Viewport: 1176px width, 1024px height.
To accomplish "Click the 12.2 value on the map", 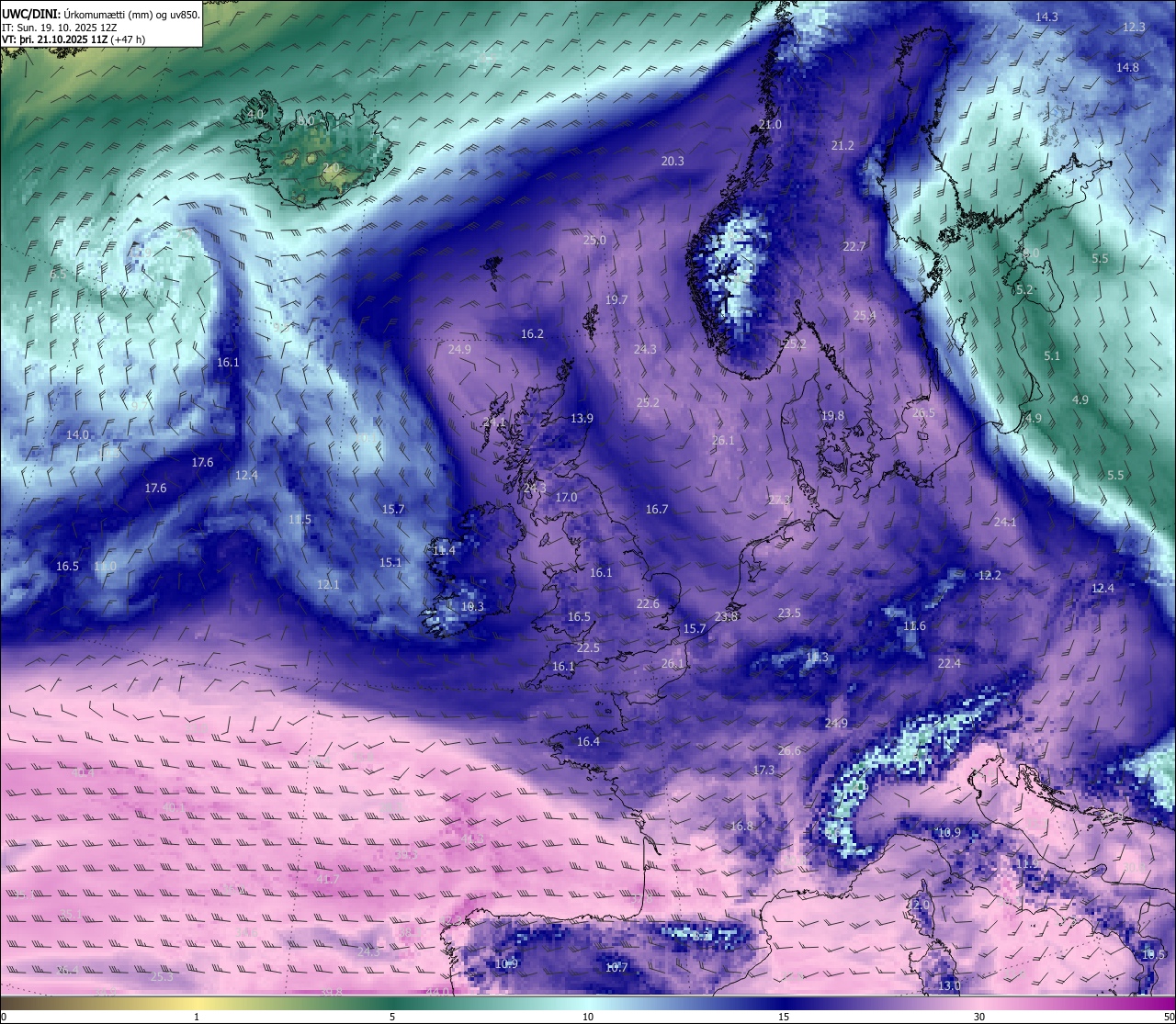I will coord(989,576).
